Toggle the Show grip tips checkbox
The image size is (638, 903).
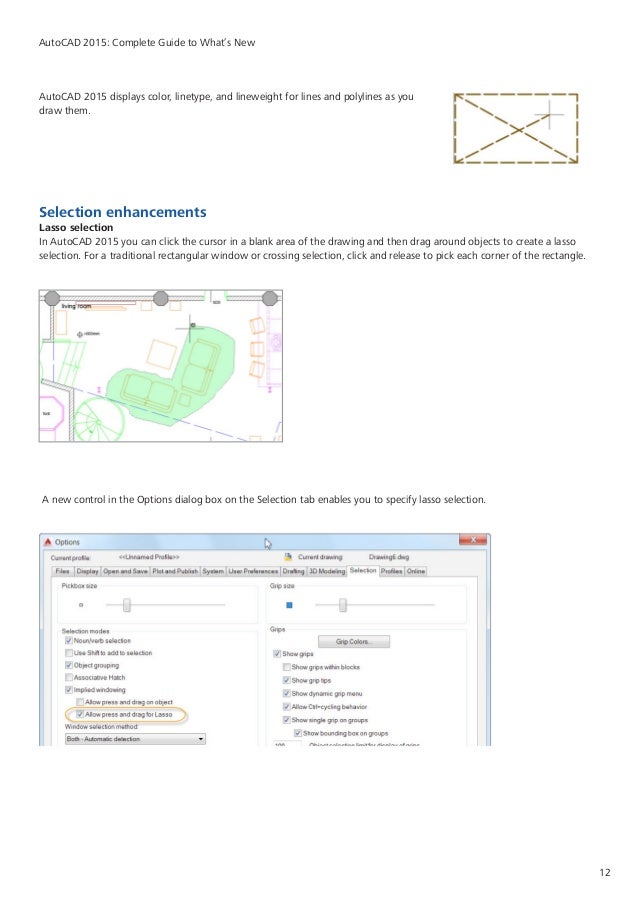pos(286,680)
